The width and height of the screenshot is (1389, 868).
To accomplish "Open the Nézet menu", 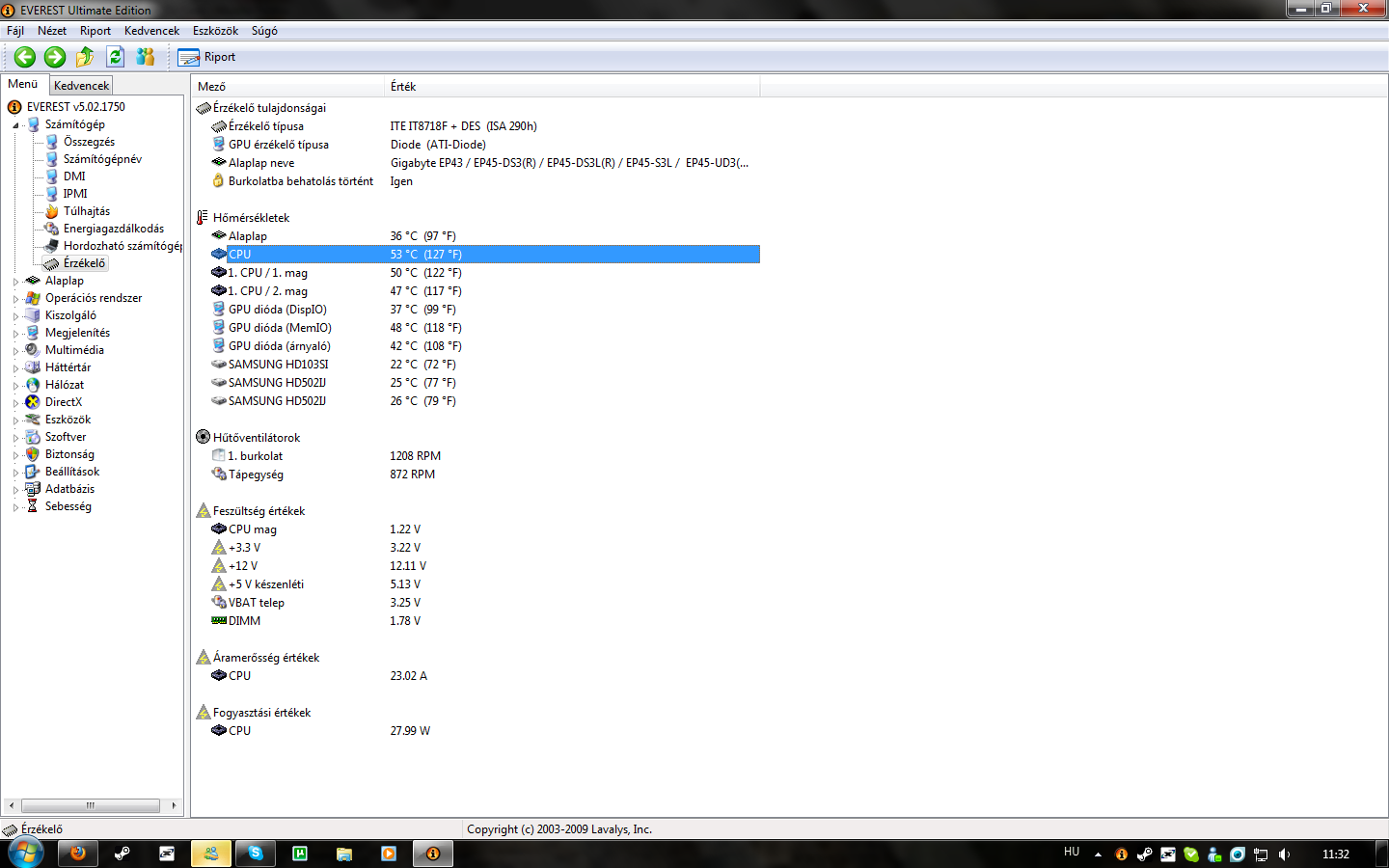I will (x=52, y=31).
